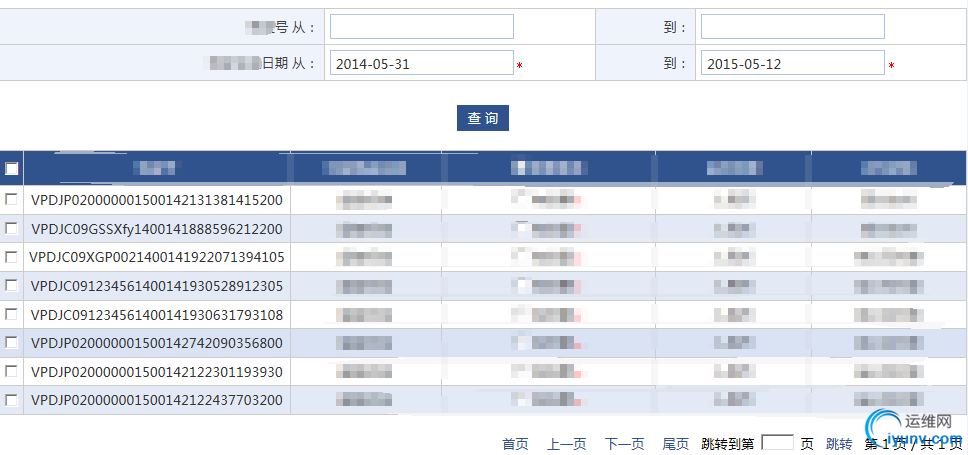Select text VPDJP020000001500142122437703200
968x455 pixels.
click(x=157, y=400)
